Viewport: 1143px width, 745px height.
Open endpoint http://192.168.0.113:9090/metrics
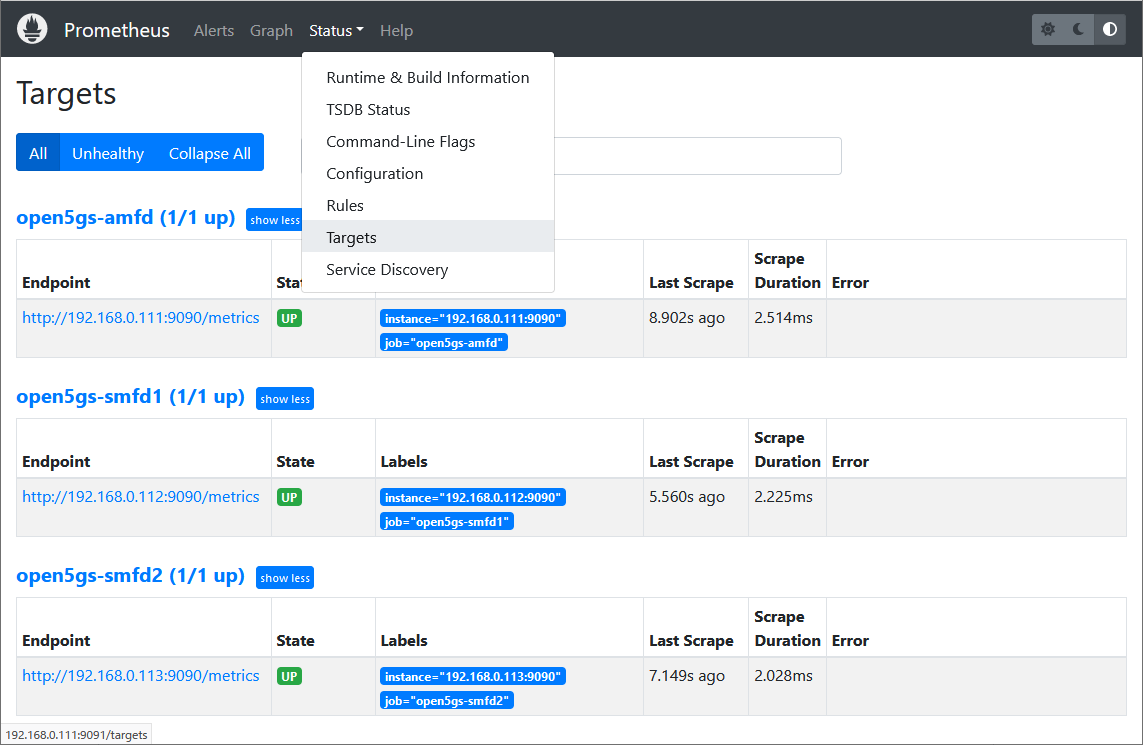click(141, 676)
